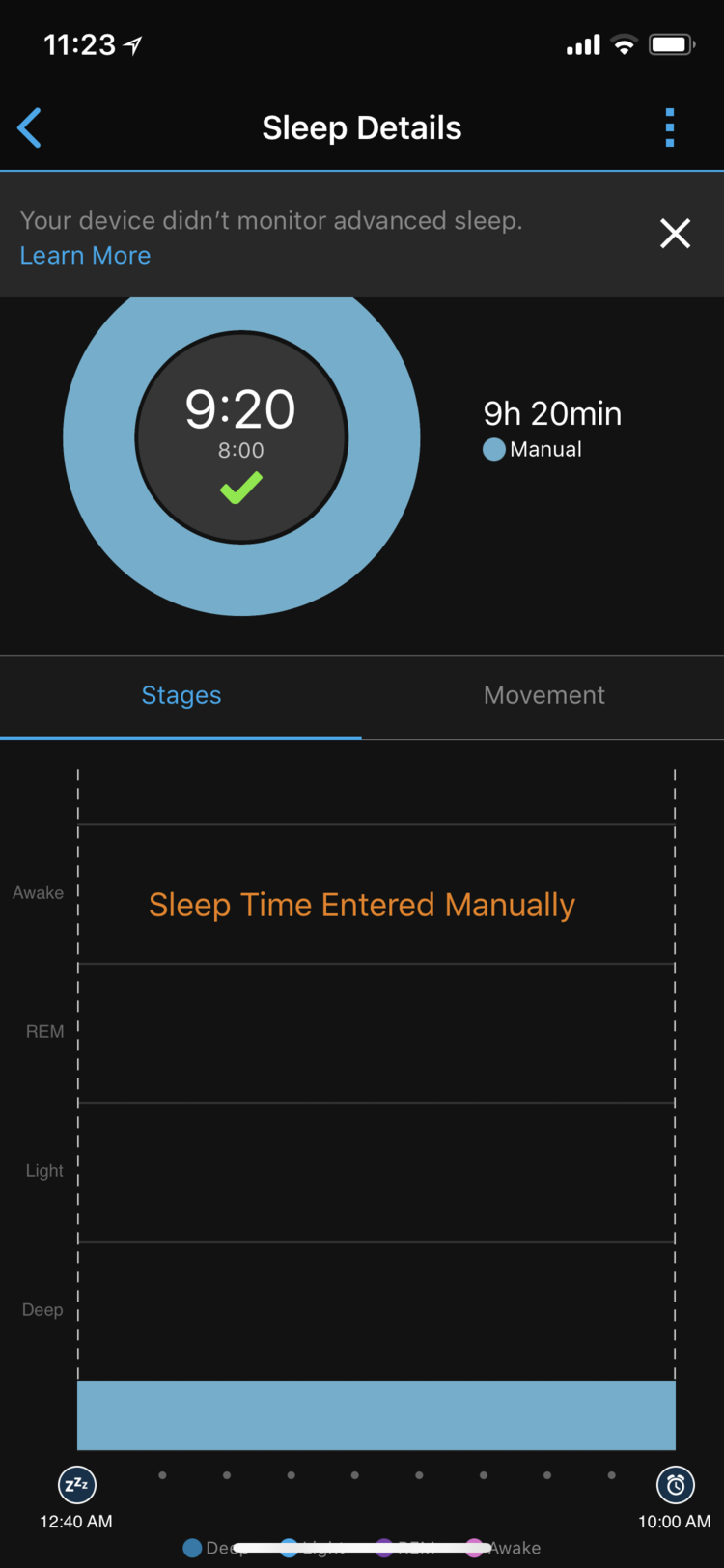Tap the Awake legend dot at bottom

pyautogui.click(x=475, y=1549)
